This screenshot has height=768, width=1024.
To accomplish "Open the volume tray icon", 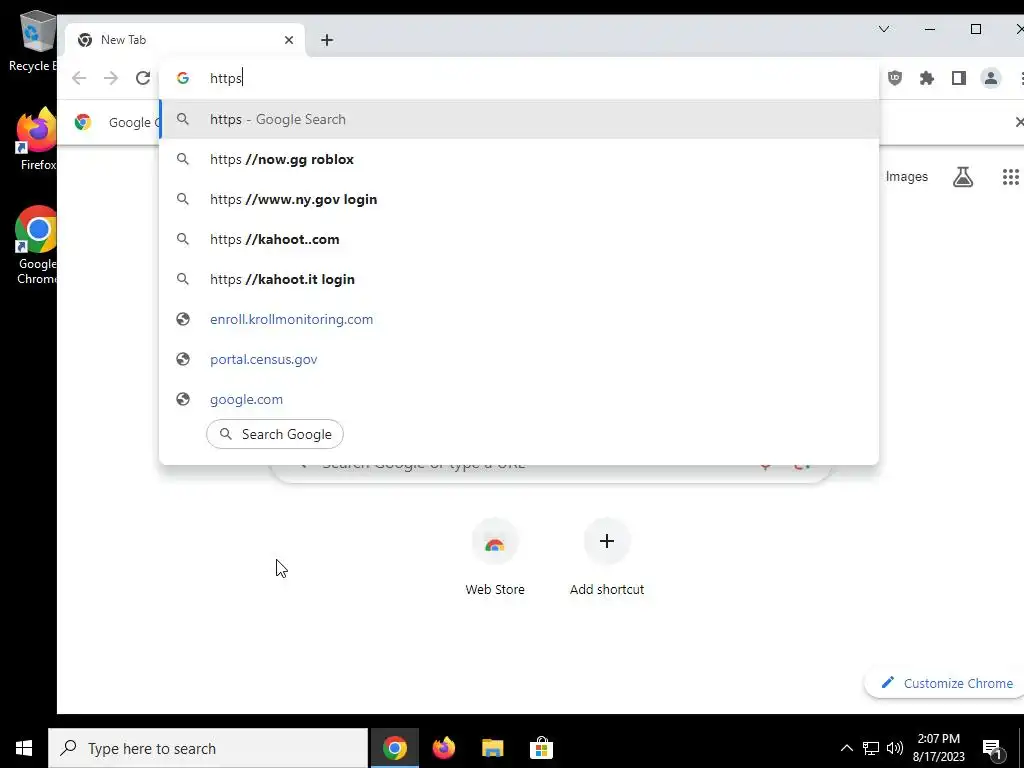I will click(x=895, y=748).
